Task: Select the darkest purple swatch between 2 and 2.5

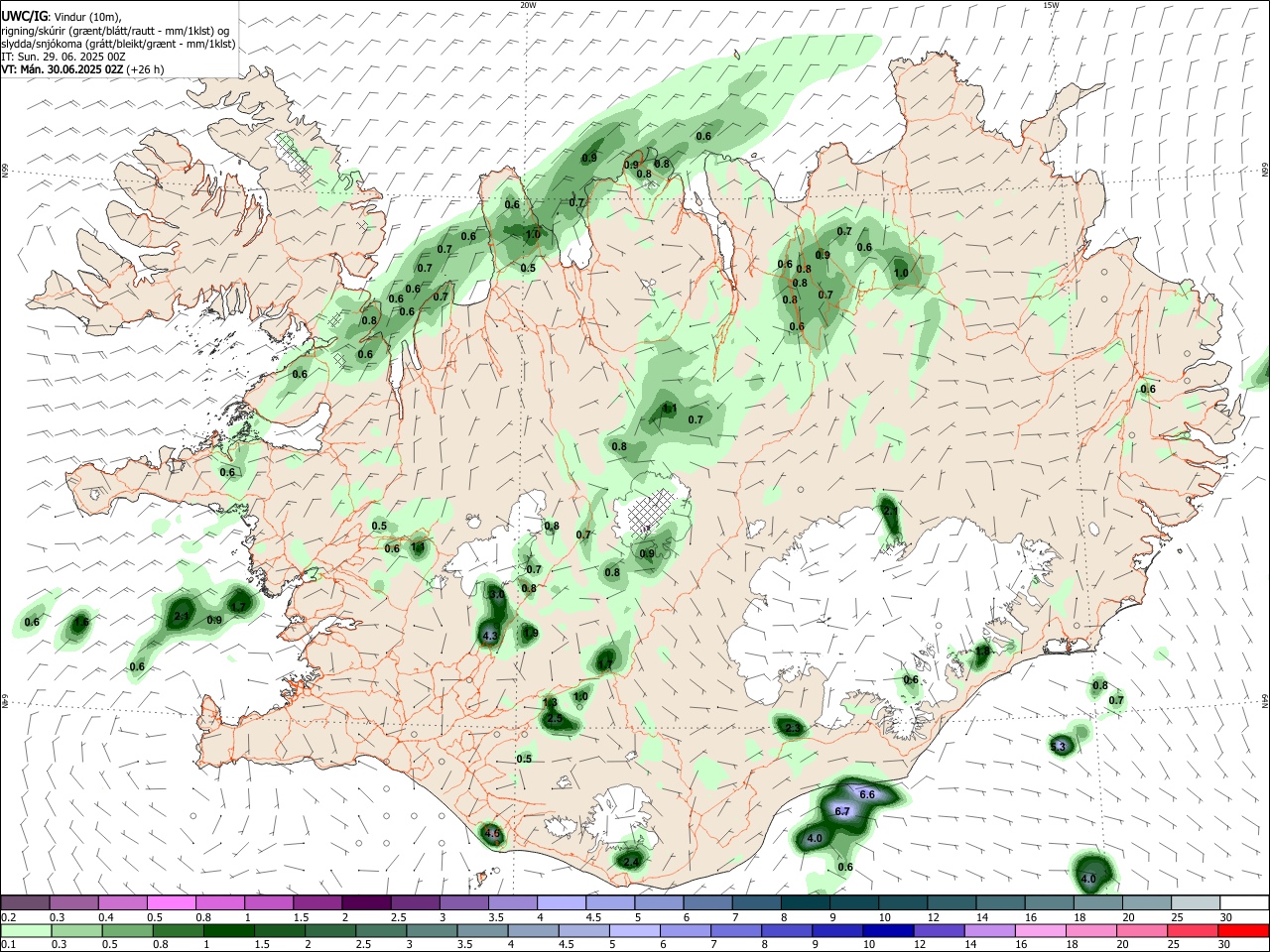Action: pyautogui.click(x=366, y=902)
